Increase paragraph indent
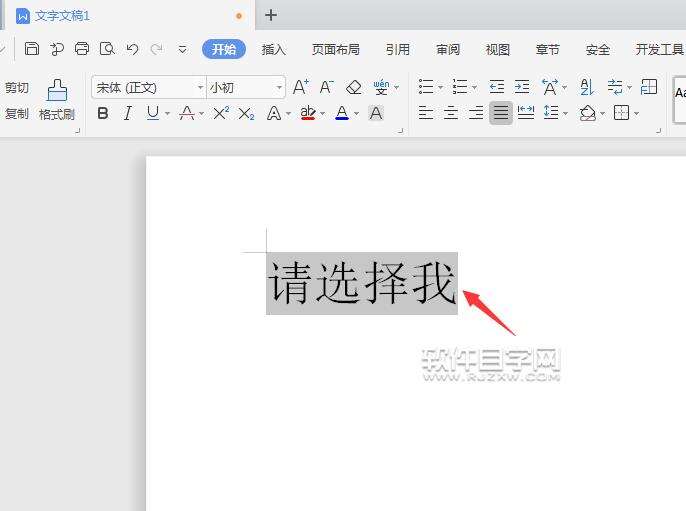The height and width of the screenshot is (511, 686). (x=522, y=87)
